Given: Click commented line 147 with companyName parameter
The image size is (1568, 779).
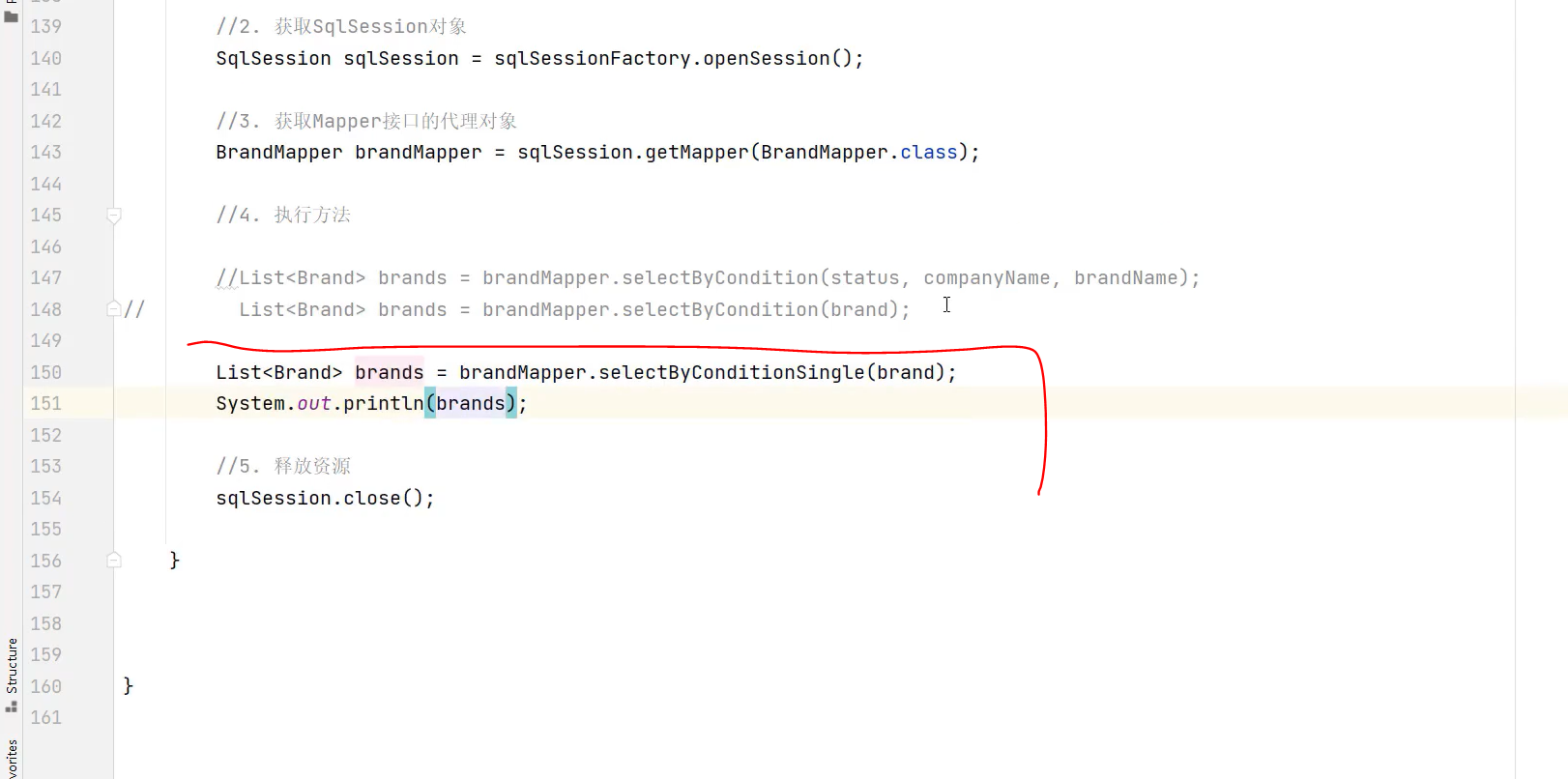Looking at the screenshot, I should coord(708,277).
